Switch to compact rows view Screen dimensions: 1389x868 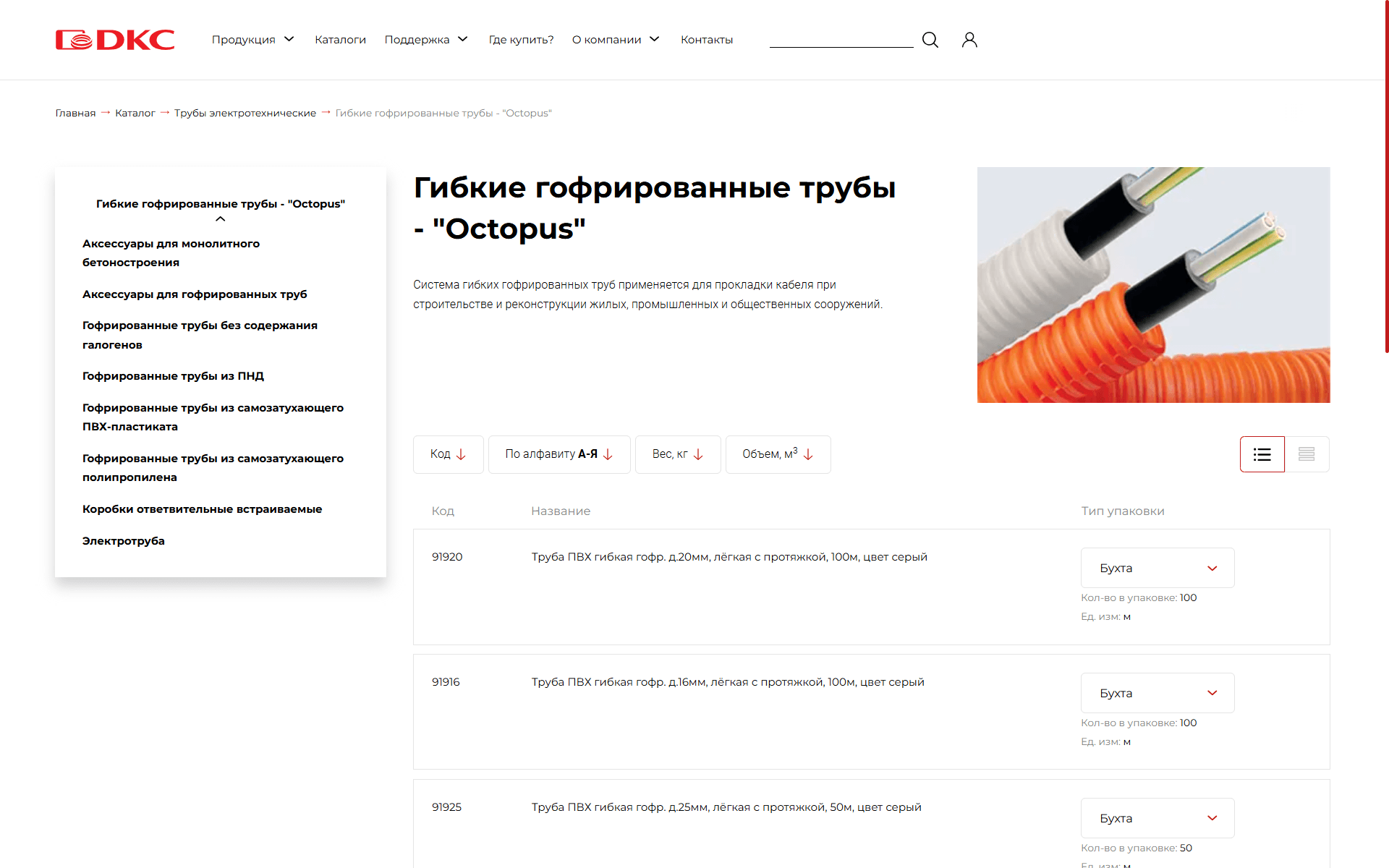[1307, 454]
